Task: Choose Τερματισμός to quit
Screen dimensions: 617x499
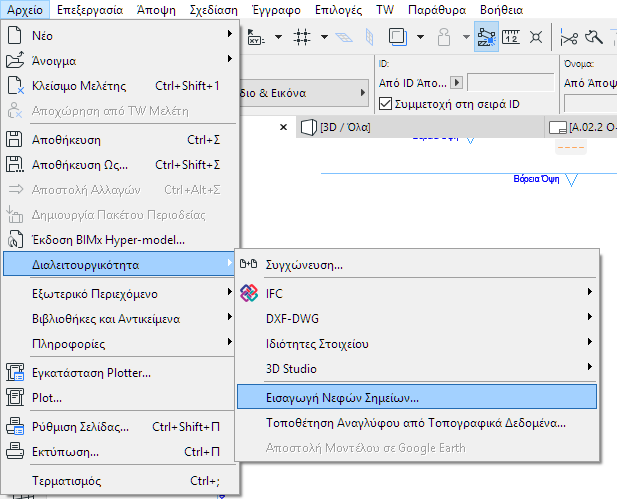Action: coord(119,481)
